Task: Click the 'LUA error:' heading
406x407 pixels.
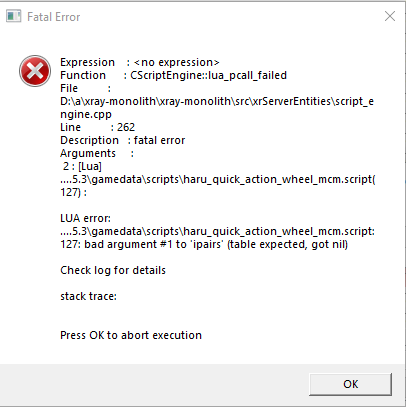Action: coord(85,218)
